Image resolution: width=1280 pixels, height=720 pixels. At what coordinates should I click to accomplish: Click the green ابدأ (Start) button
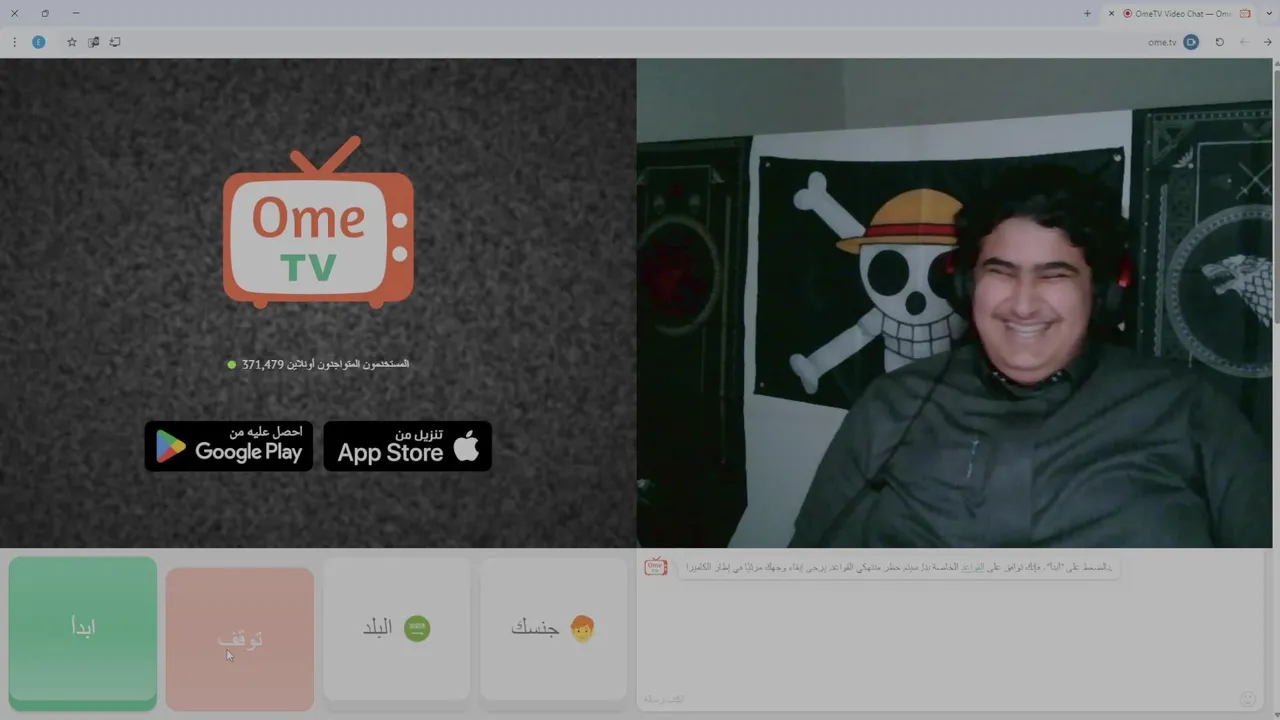point(83,633)
